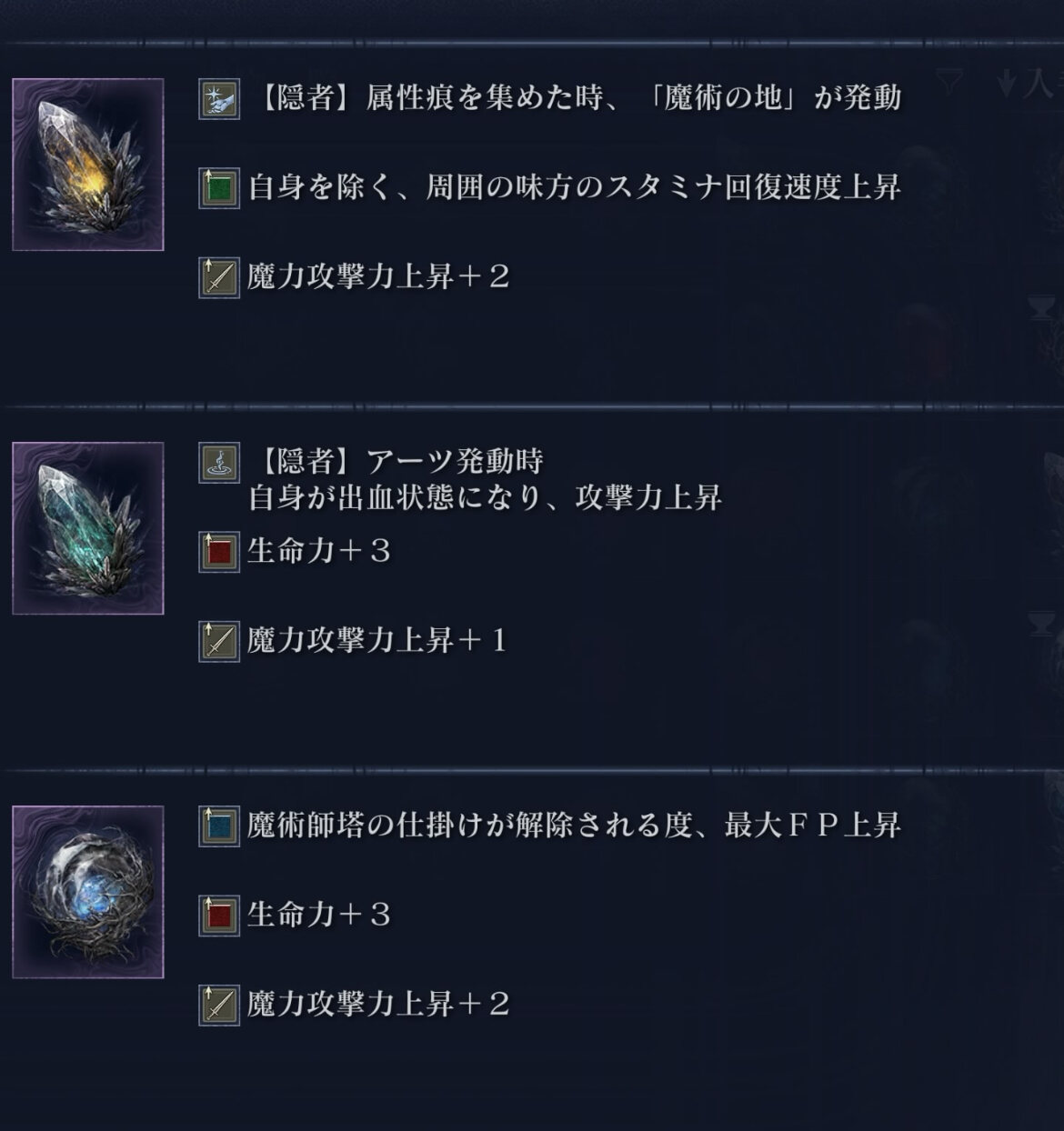Select the blue orb nest relic thumbnail

point(88,892)
